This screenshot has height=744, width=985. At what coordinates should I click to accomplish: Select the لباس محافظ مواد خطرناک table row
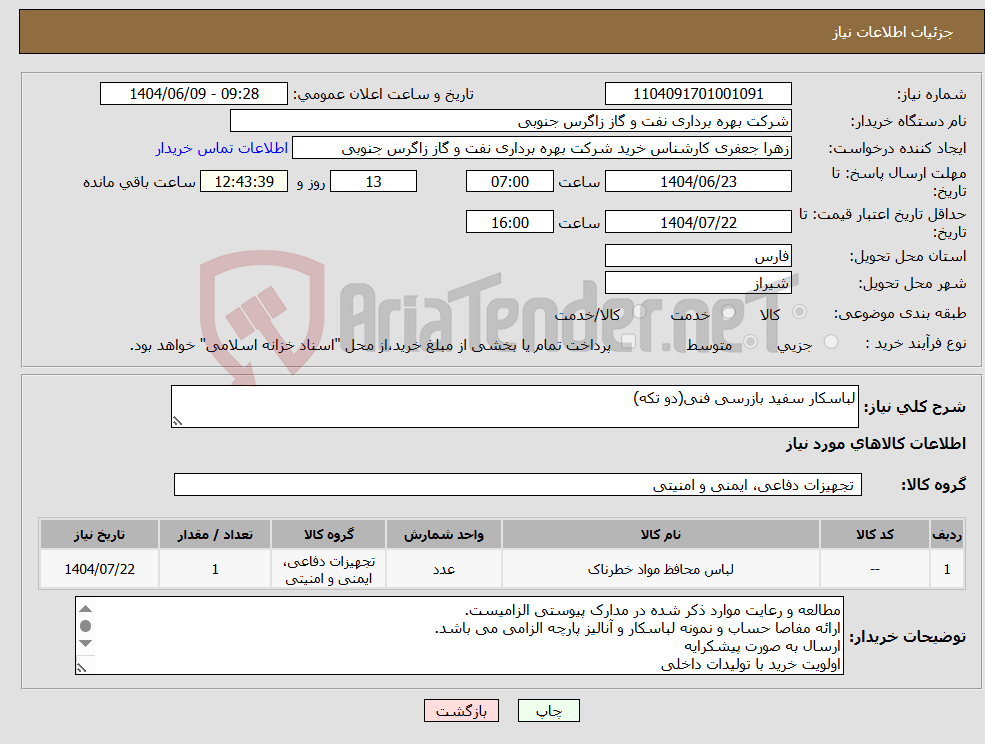tap(660, 568)
